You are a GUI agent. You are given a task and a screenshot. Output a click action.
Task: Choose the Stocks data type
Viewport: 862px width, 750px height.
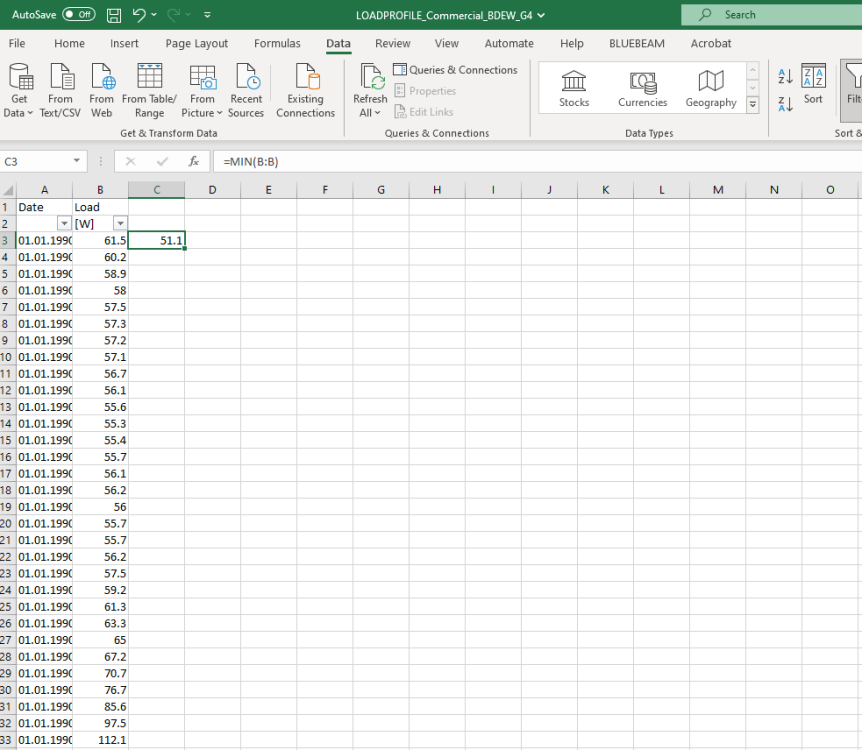(x=574, y=88)
